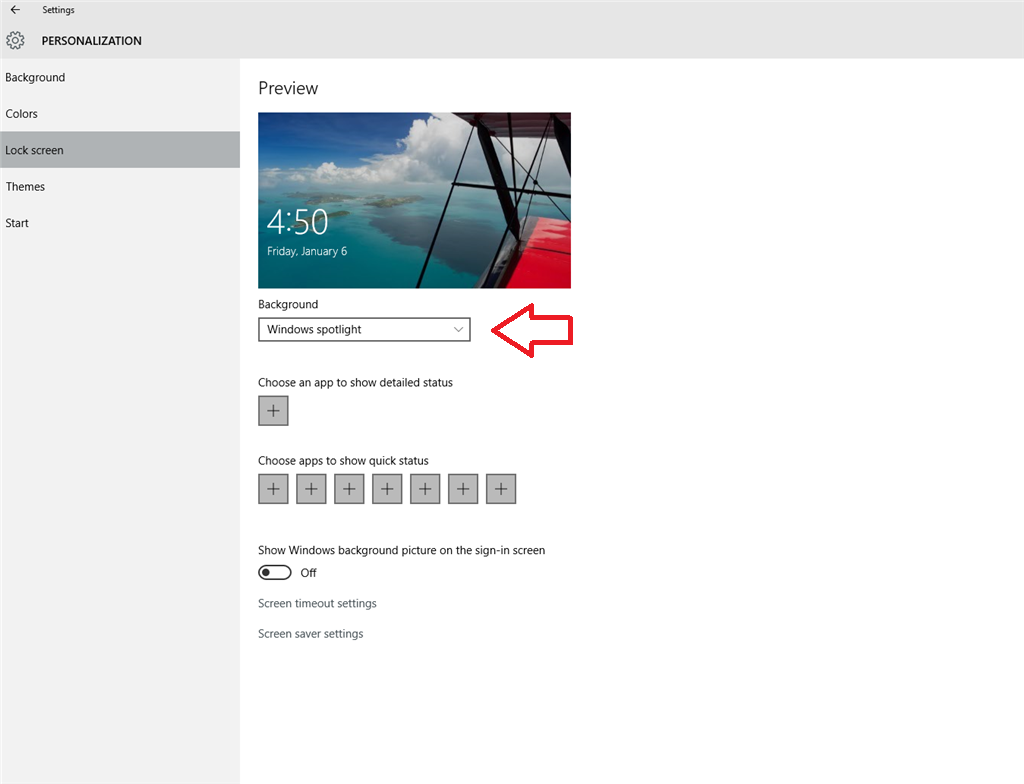The image size is (1024, 784).
Task: Click 'Choose apps to show quick status' label
Action: (343, 461)
